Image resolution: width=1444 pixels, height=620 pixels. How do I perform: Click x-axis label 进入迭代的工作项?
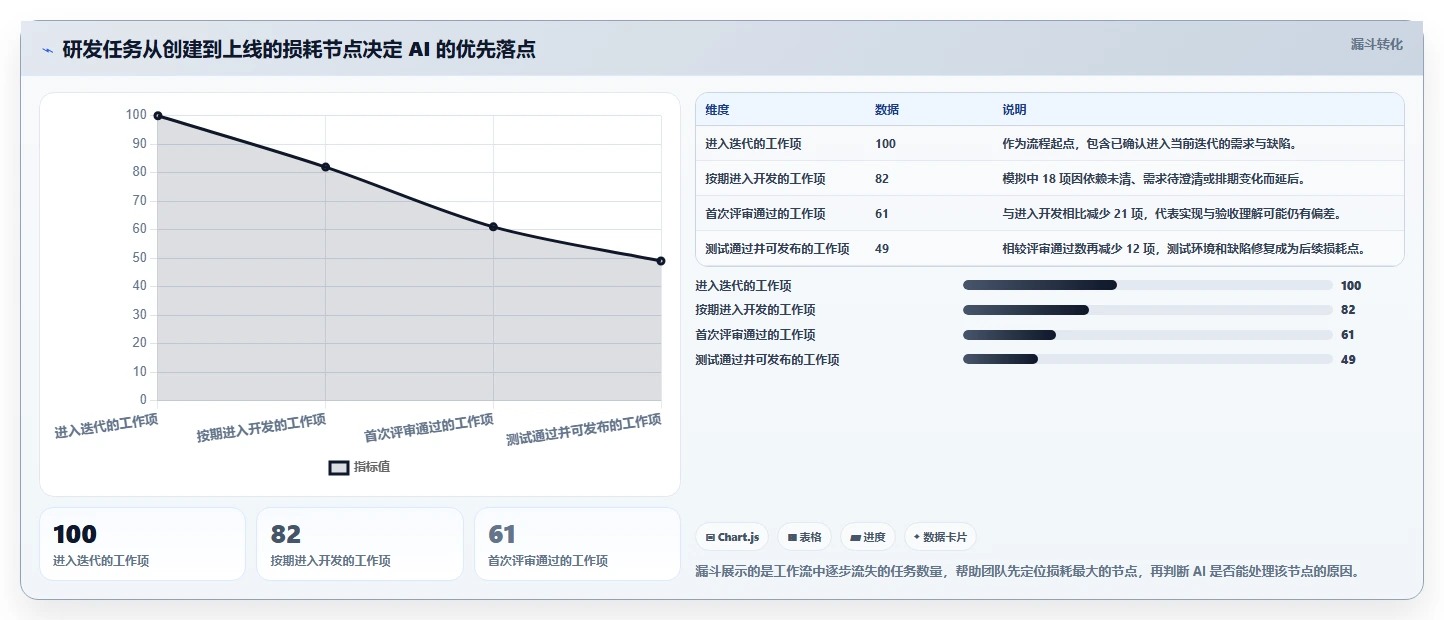pos(106,427)
